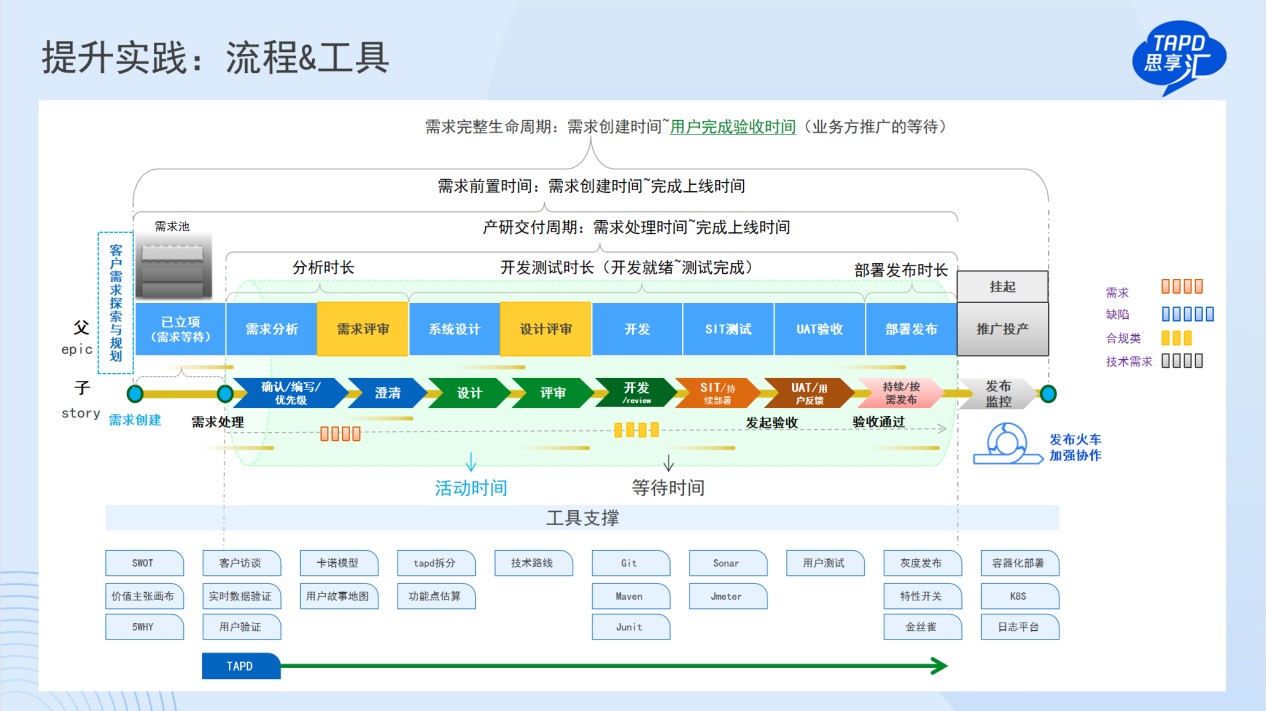Select the Jmeter tool box
Screen dimensions: 1266x711
[728, 596]
